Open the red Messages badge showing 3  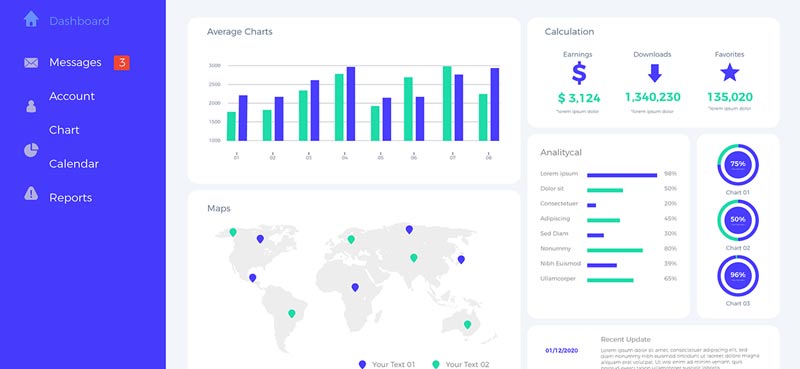[121, 62]
